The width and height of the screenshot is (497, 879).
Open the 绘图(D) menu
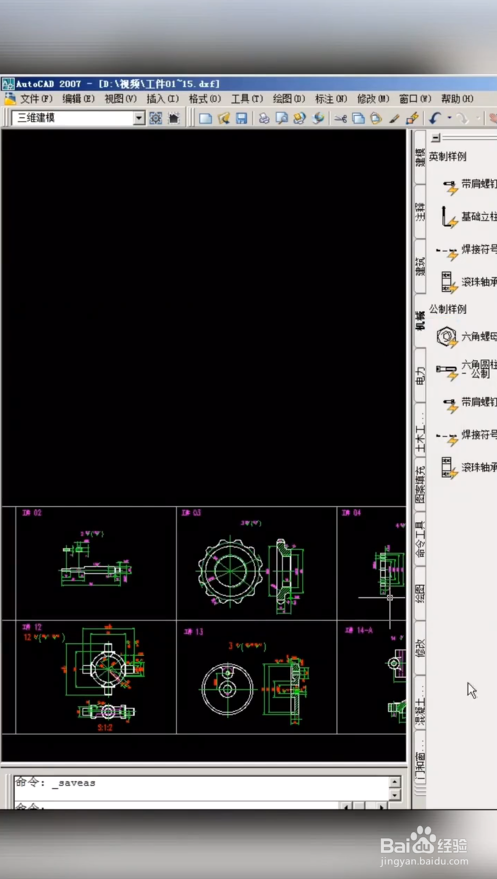point(289,99)
